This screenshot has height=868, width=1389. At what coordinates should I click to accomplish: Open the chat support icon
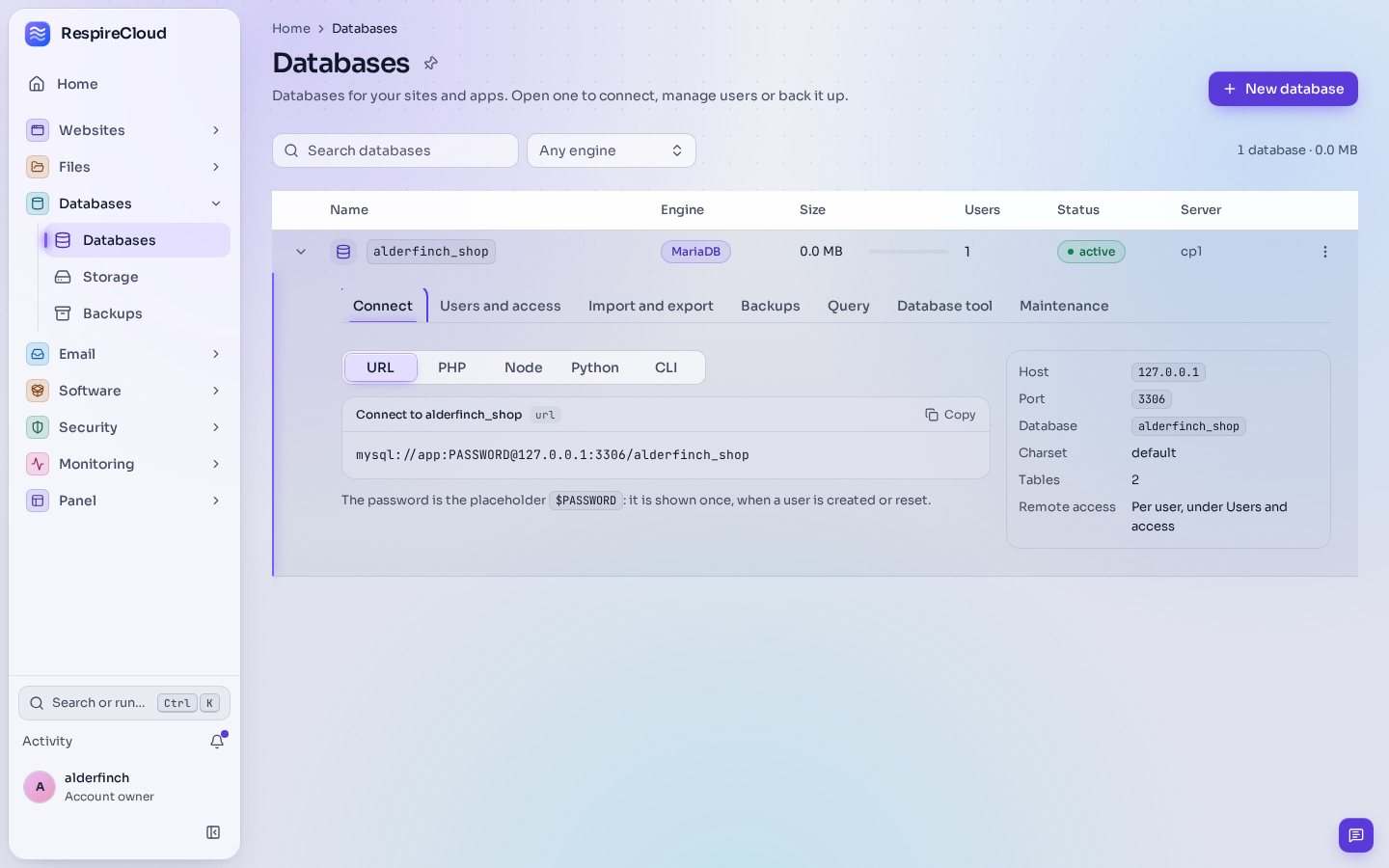coord(1355,835)
